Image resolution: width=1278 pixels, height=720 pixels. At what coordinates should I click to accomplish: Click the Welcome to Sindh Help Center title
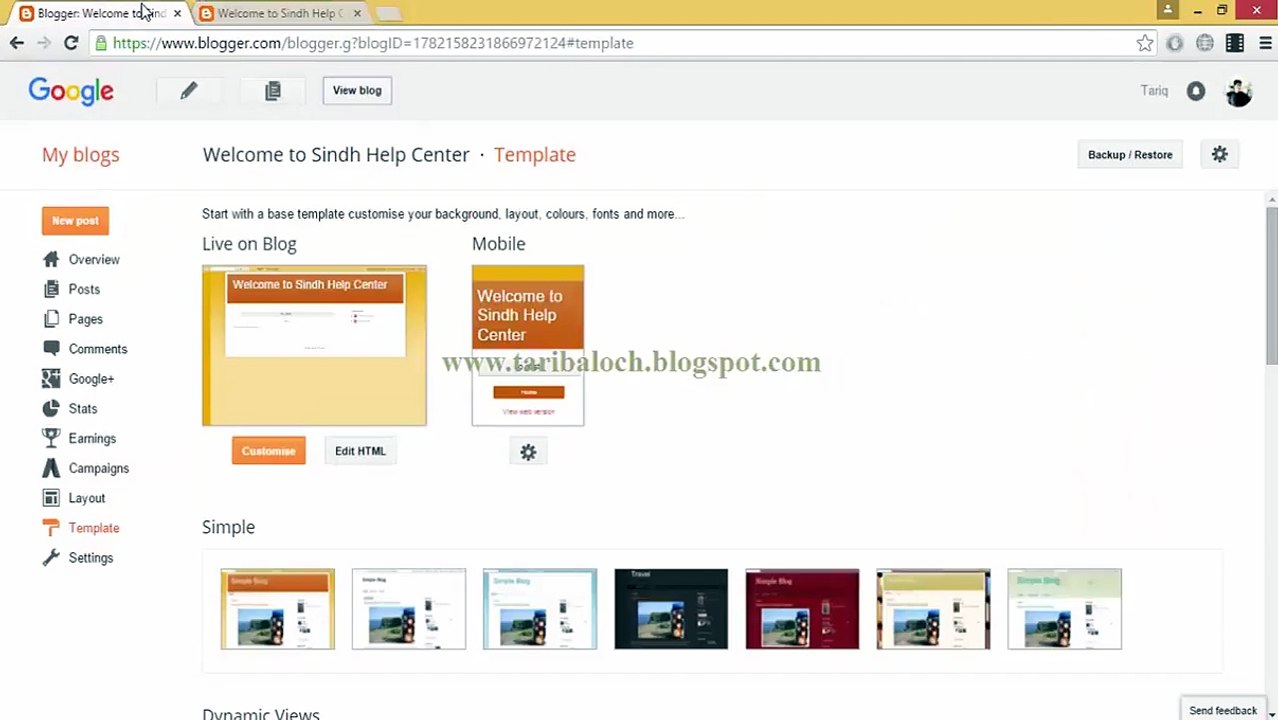(x=335, y=155)
